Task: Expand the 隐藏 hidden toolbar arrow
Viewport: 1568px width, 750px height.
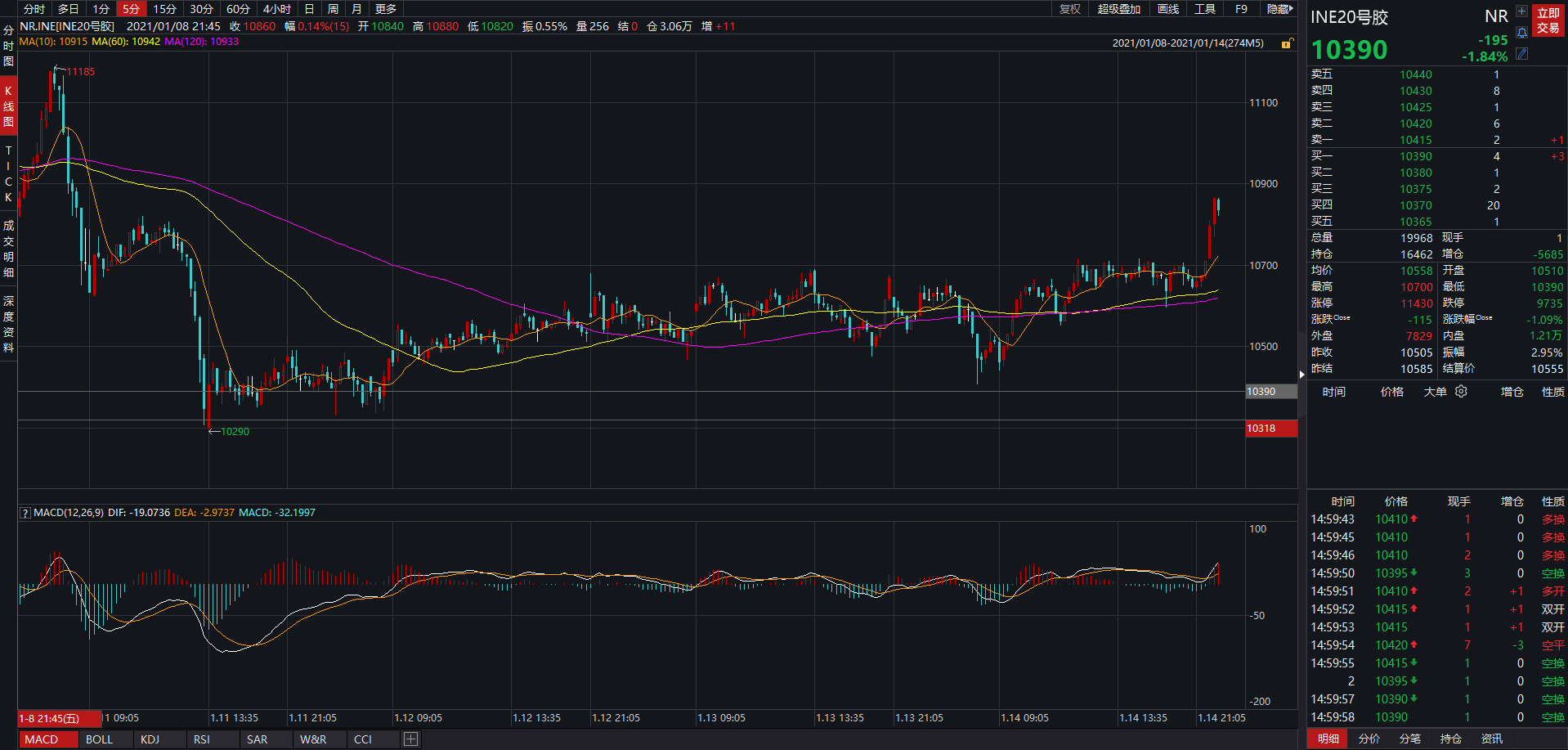Action: coord(1279,9)
